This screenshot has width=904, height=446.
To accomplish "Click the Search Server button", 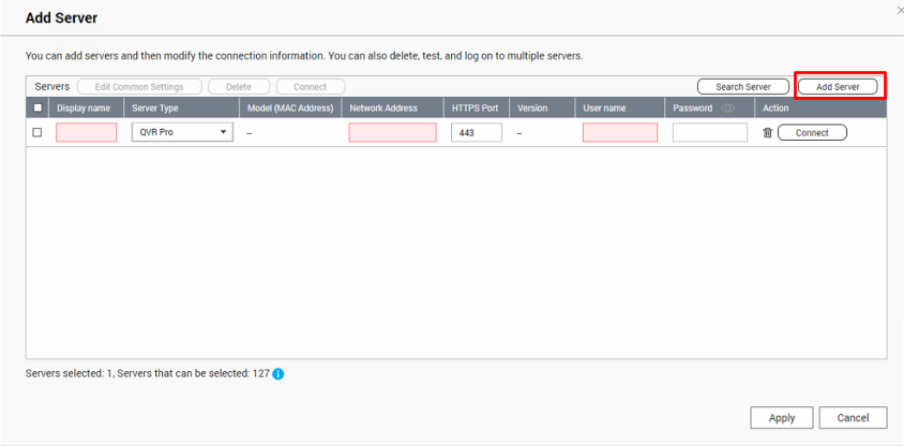I will coord(743,87).
